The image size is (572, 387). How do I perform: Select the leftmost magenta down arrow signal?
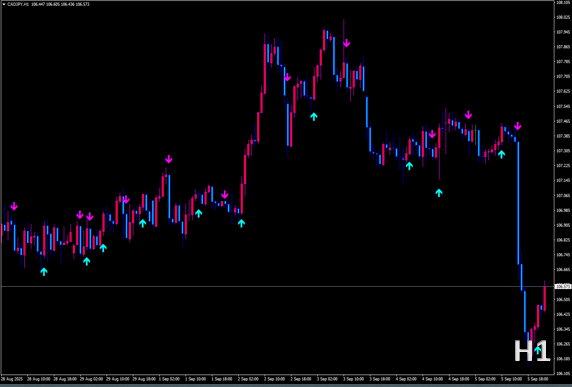click(x=14, y=206)
